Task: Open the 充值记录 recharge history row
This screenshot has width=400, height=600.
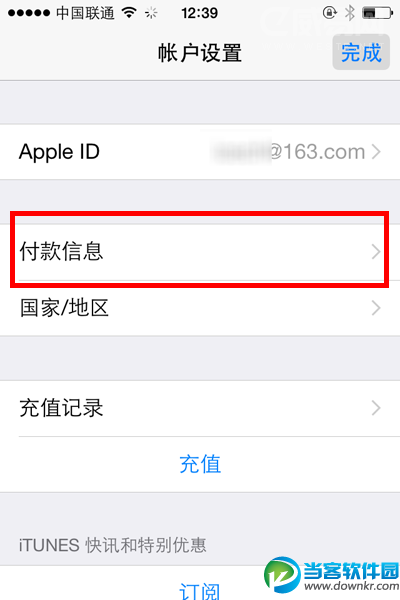Action: (200, 408)
